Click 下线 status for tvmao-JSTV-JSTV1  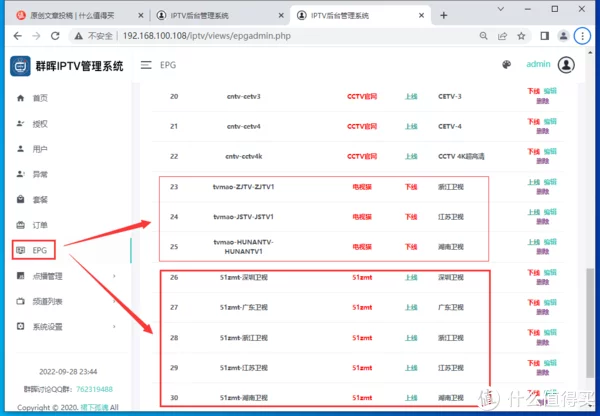click(x=411, y=217)
